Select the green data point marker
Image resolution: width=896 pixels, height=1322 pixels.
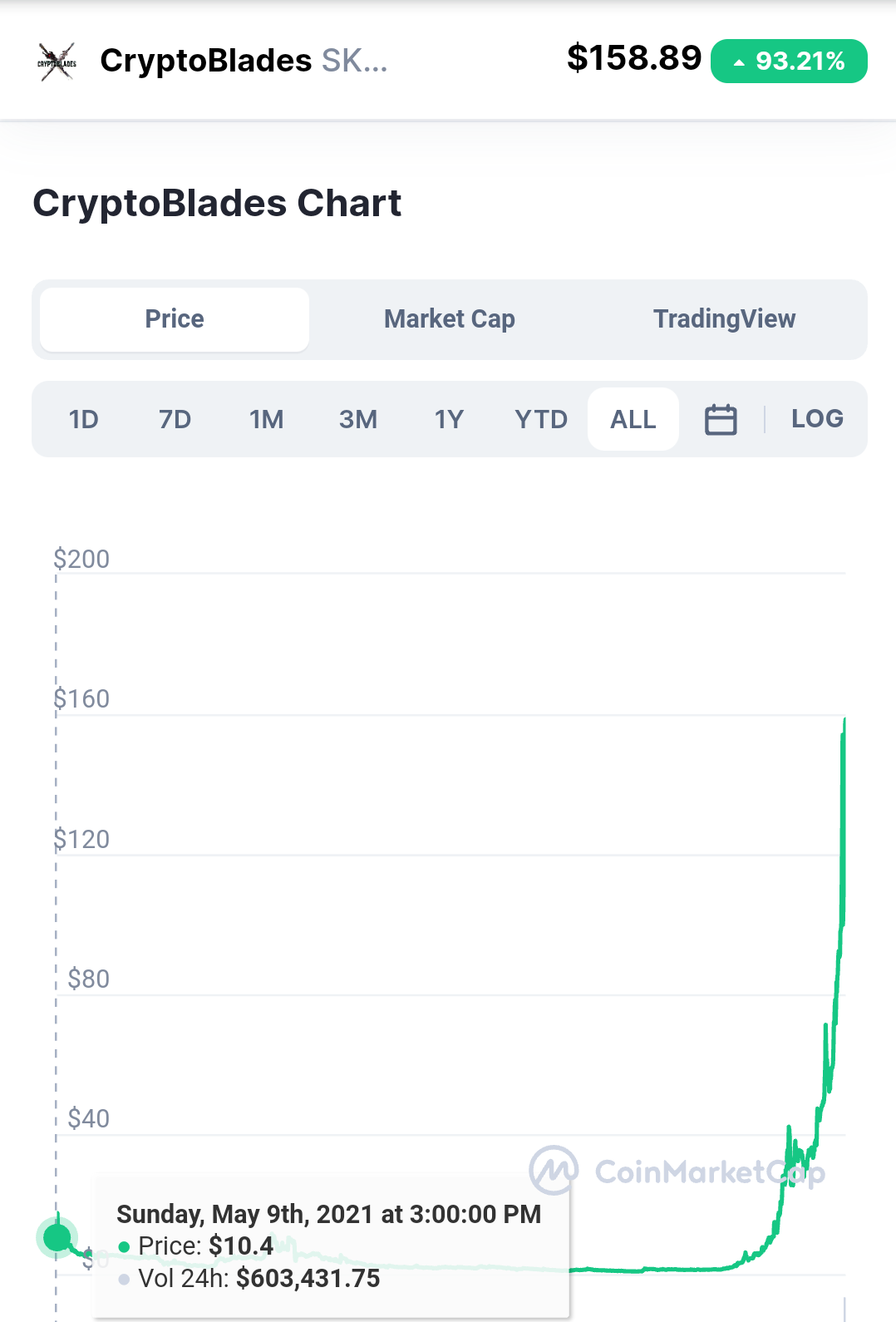pos(57,1237)
